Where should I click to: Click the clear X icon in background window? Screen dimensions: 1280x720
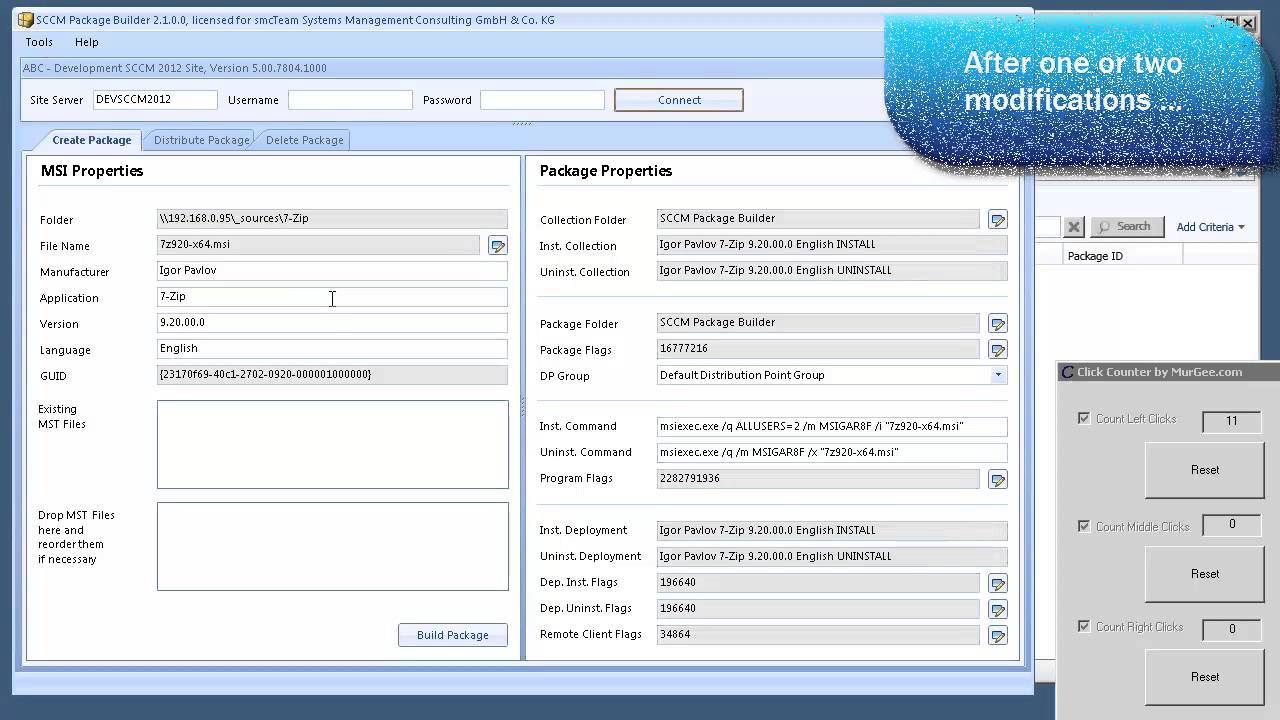pyautogui.click(x=1073, y=227)
